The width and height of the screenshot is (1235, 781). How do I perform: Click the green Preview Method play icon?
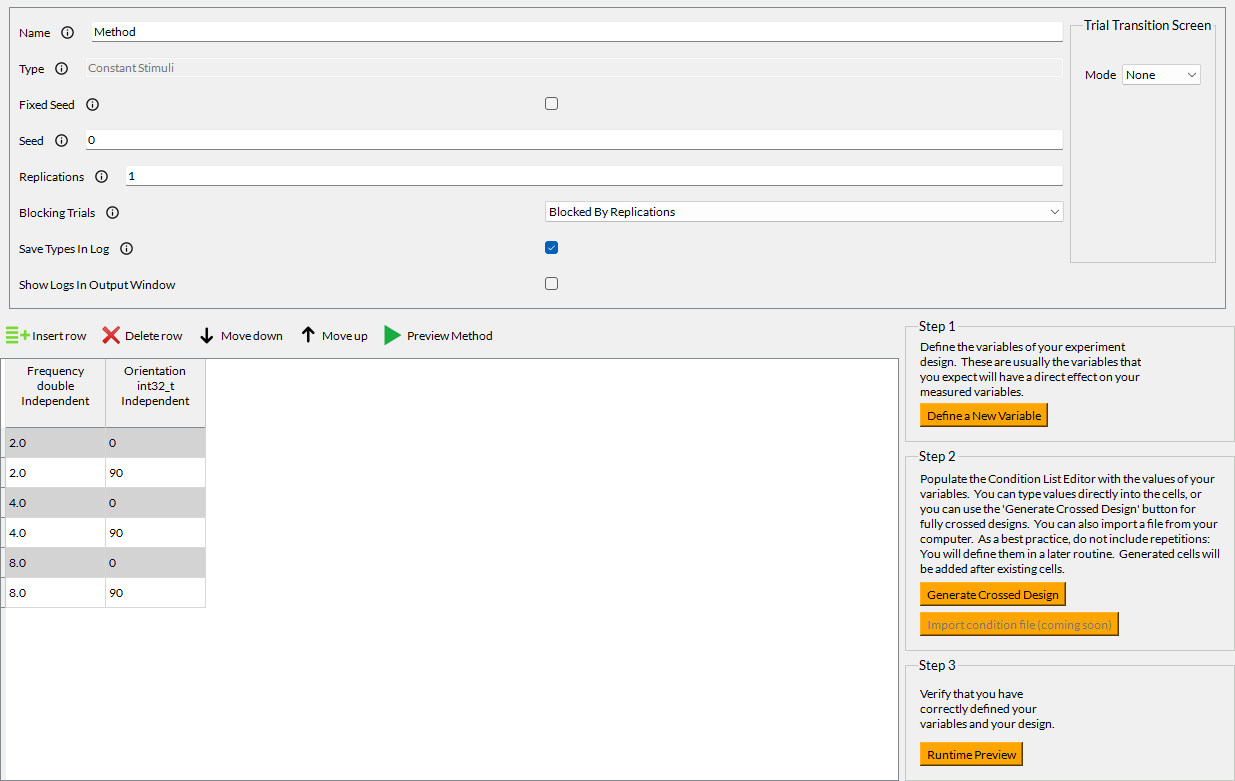(393, 336)
